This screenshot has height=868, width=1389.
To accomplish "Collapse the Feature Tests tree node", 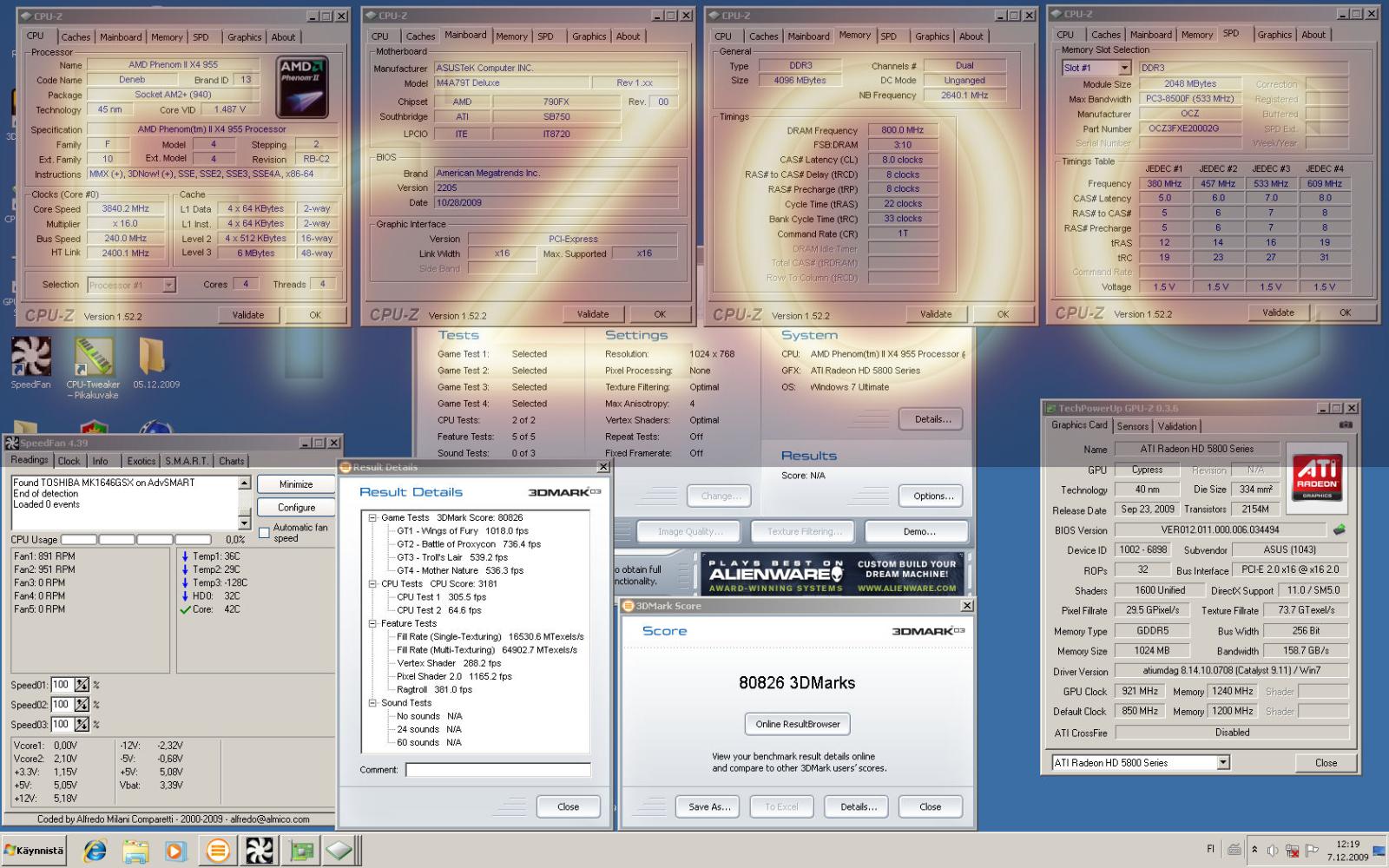I will coord(372,623).
